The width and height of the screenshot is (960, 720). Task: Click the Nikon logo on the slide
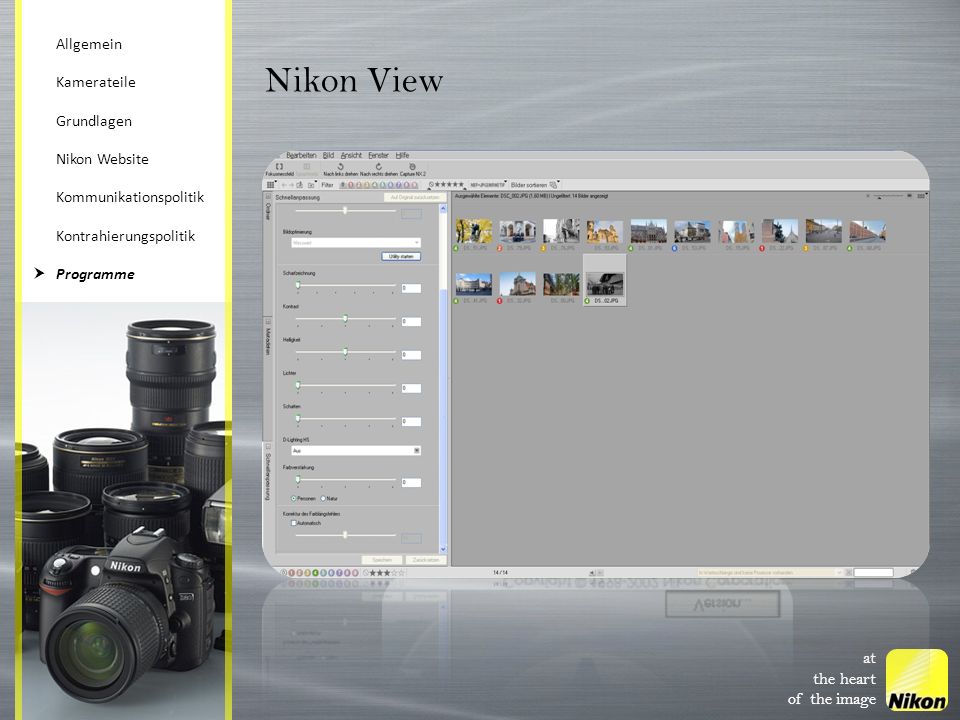(917, 680)
